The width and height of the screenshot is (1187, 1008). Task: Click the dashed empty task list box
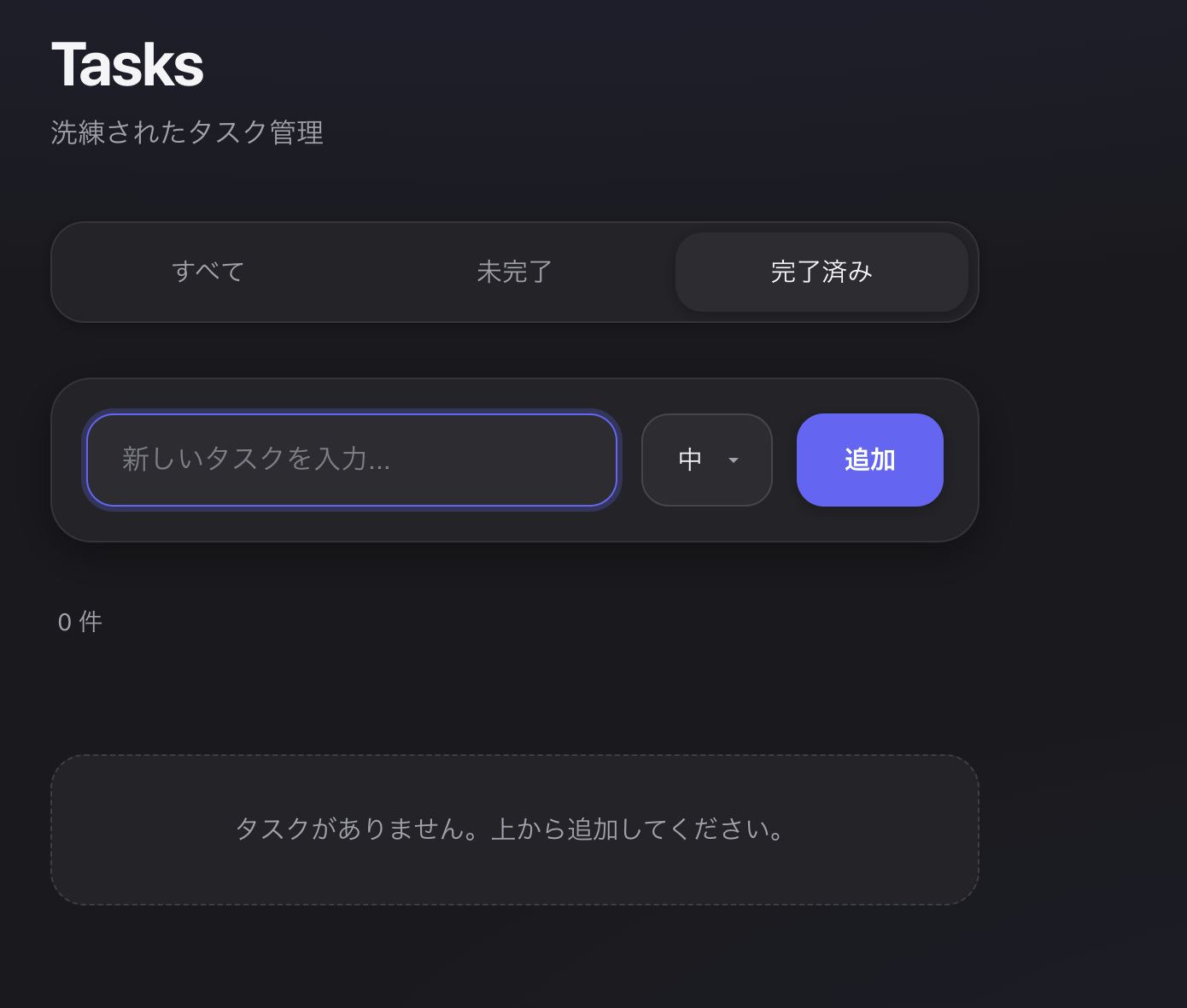[515, 829]
